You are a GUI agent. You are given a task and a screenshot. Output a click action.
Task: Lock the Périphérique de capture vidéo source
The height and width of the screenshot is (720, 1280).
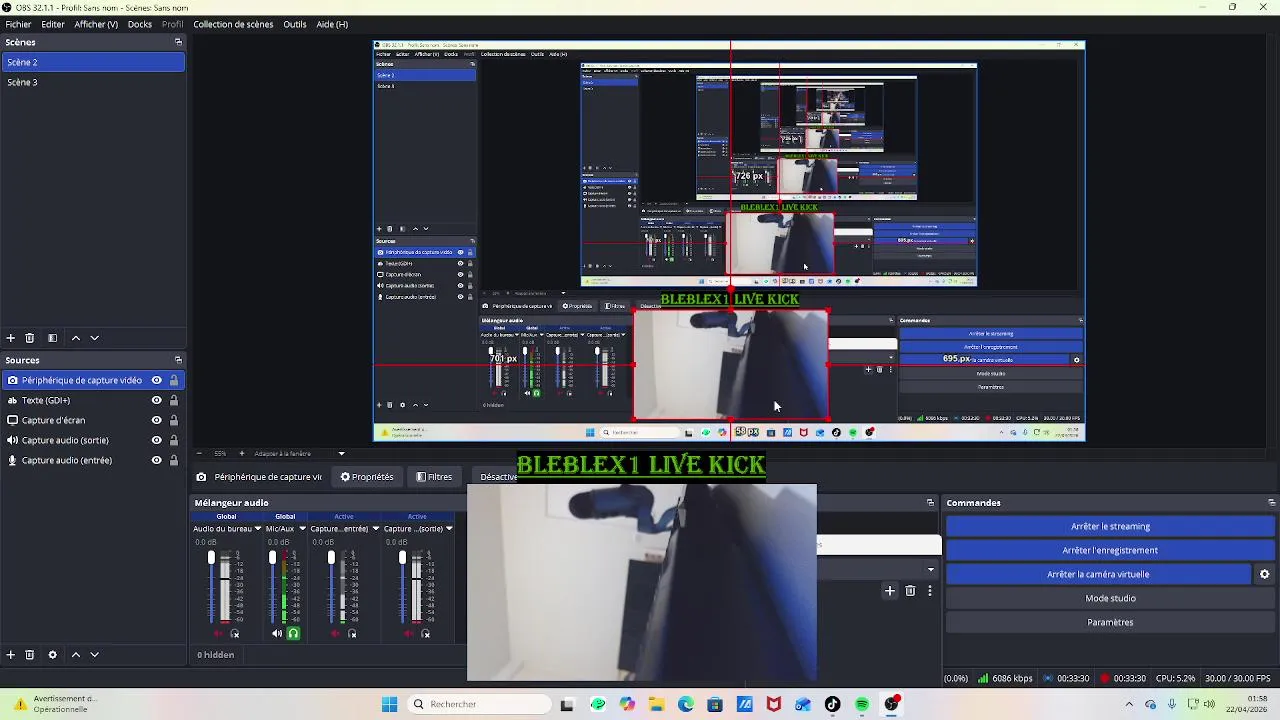point(173,380)
